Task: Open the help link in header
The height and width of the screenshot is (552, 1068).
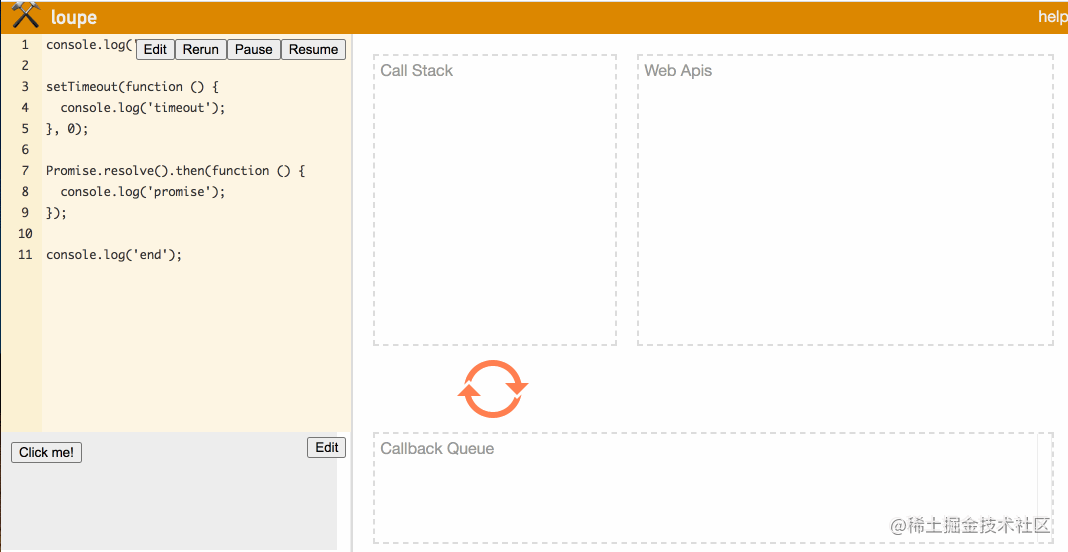Action: (1052, 16)
